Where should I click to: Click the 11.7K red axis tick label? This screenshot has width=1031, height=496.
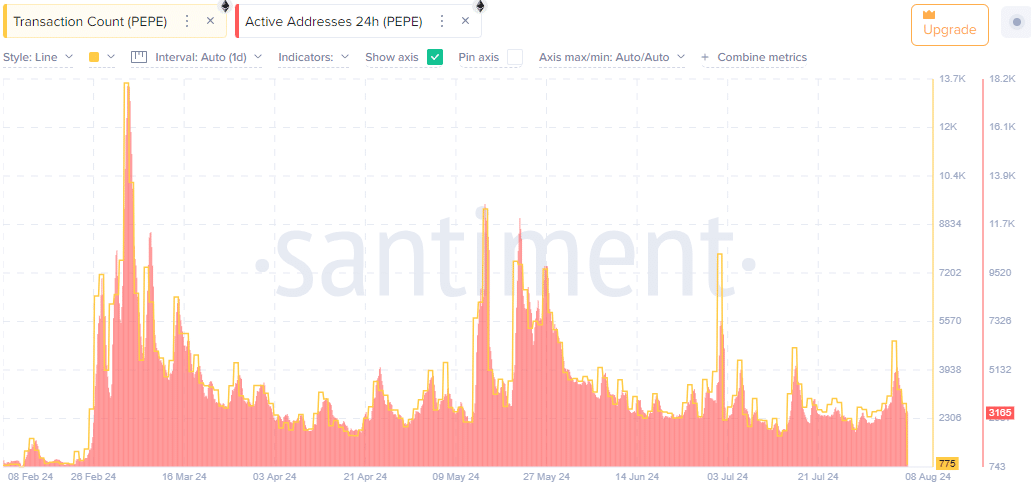pyautogui.click(x=1001, y=224)
